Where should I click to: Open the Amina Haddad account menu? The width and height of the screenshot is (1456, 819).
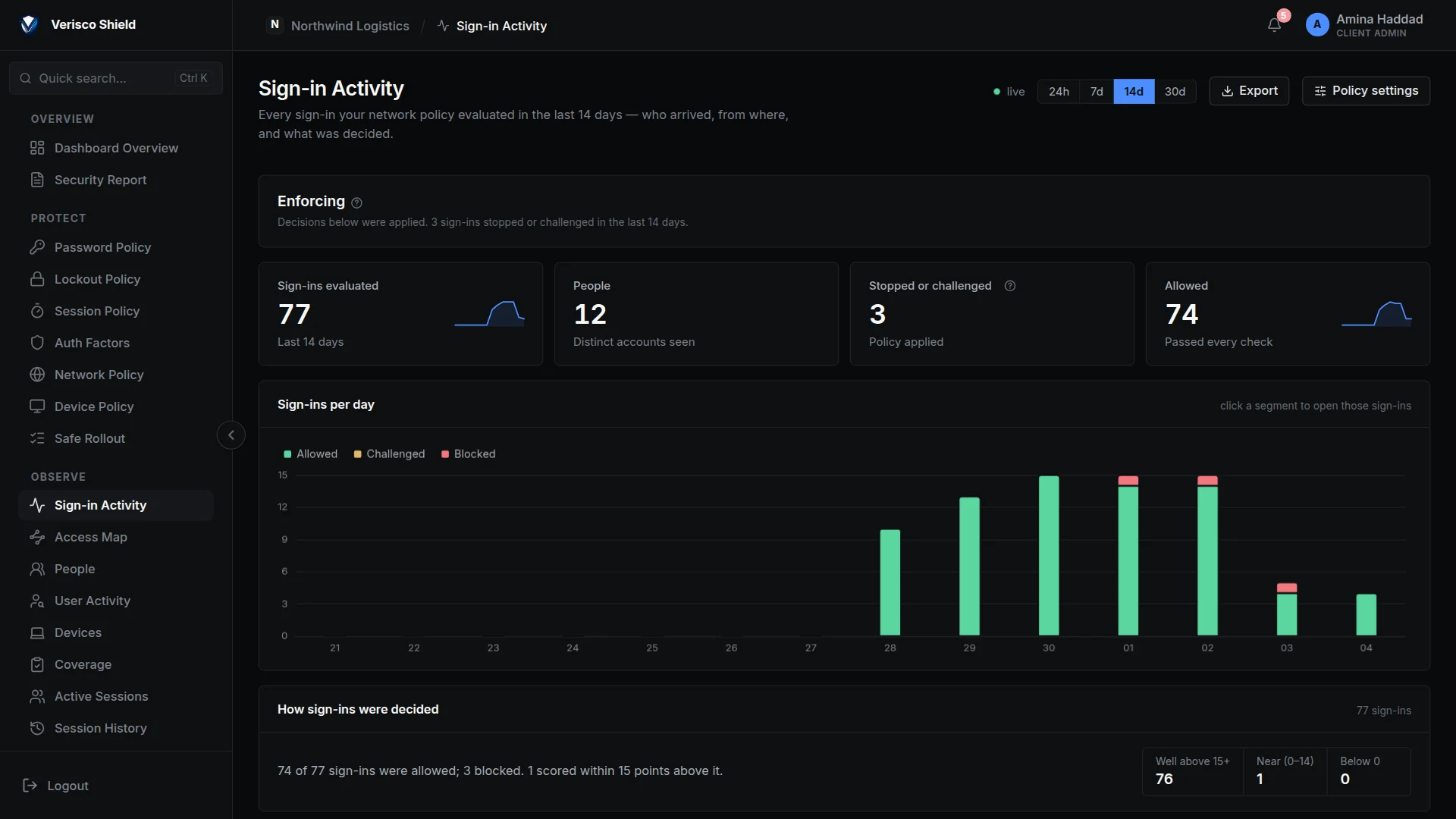tap(1364, 25)
